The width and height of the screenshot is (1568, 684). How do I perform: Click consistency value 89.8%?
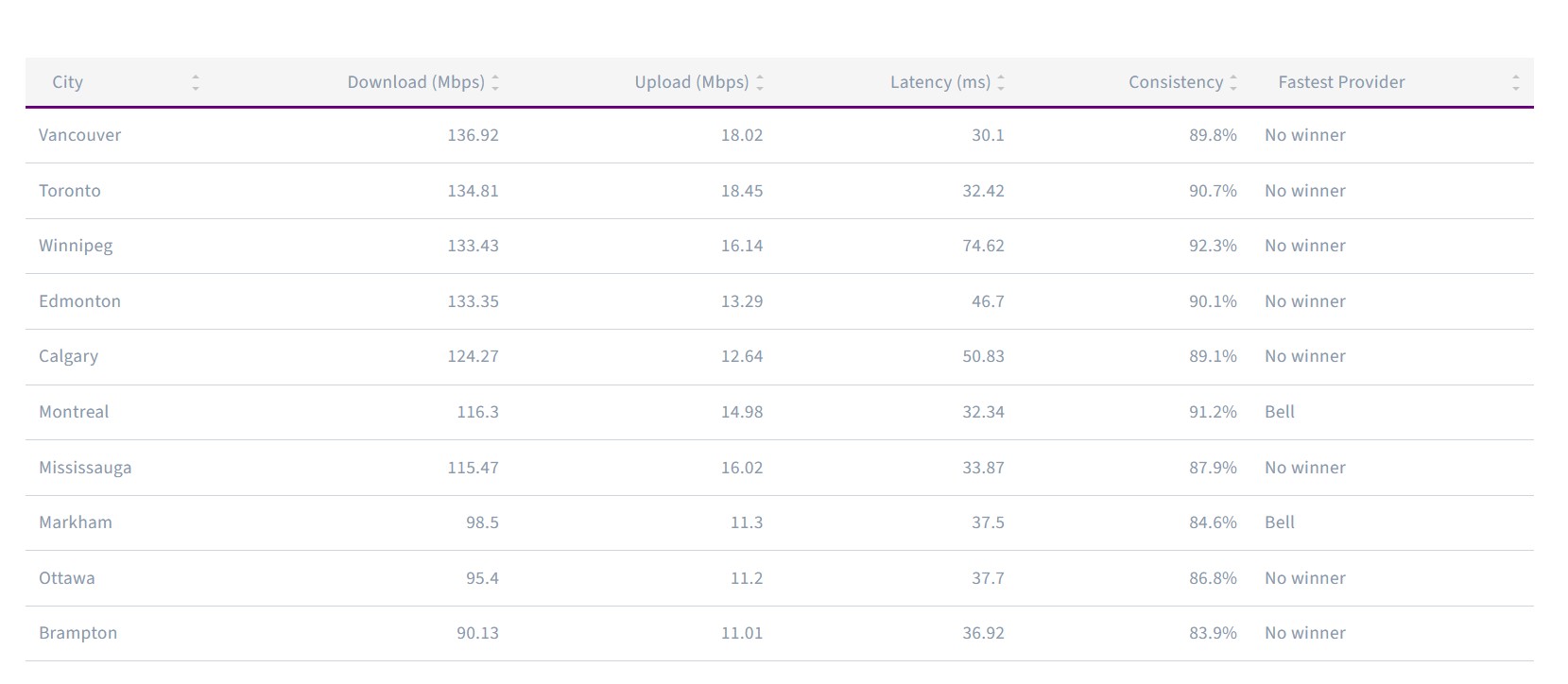tap(1213, 135)
